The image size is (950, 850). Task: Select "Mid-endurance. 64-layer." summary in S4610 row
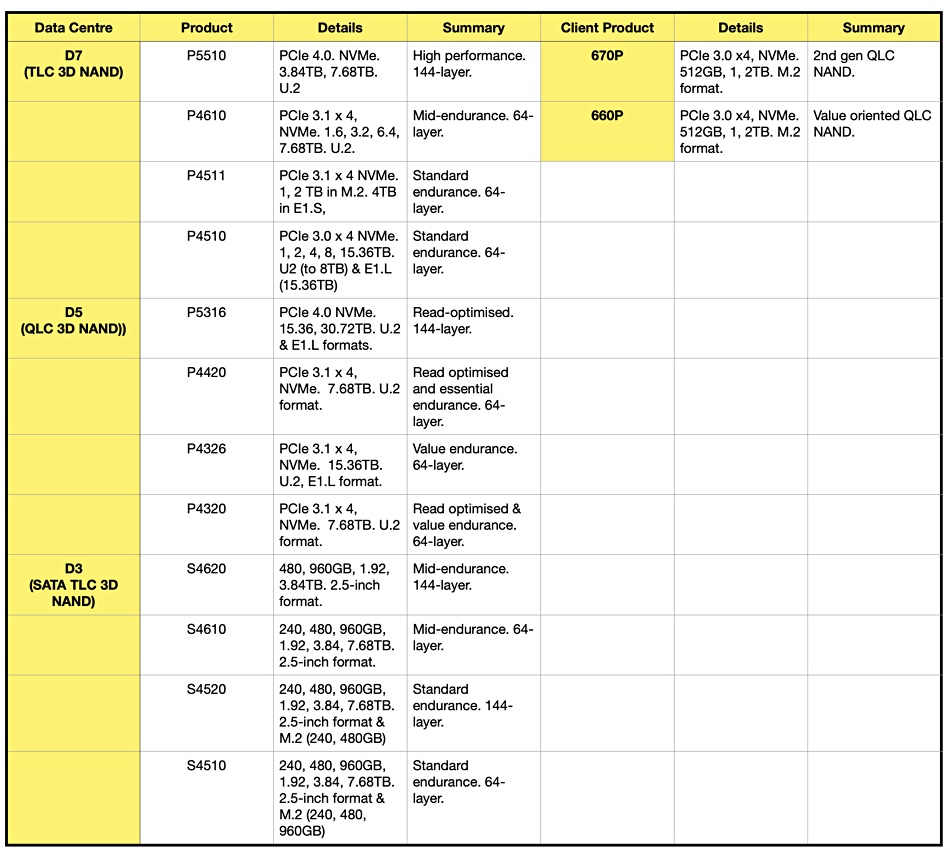point(474,645)
